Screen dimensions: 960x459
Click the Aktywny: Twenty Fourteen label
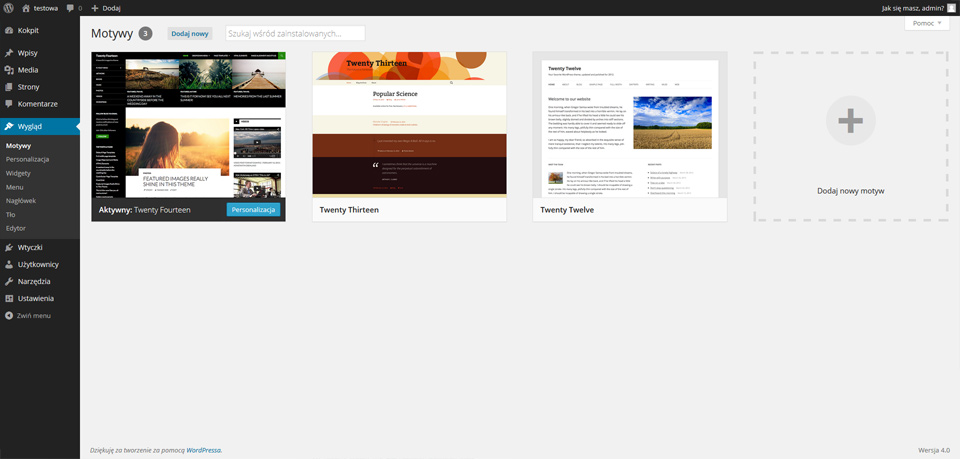coord(144,210)
